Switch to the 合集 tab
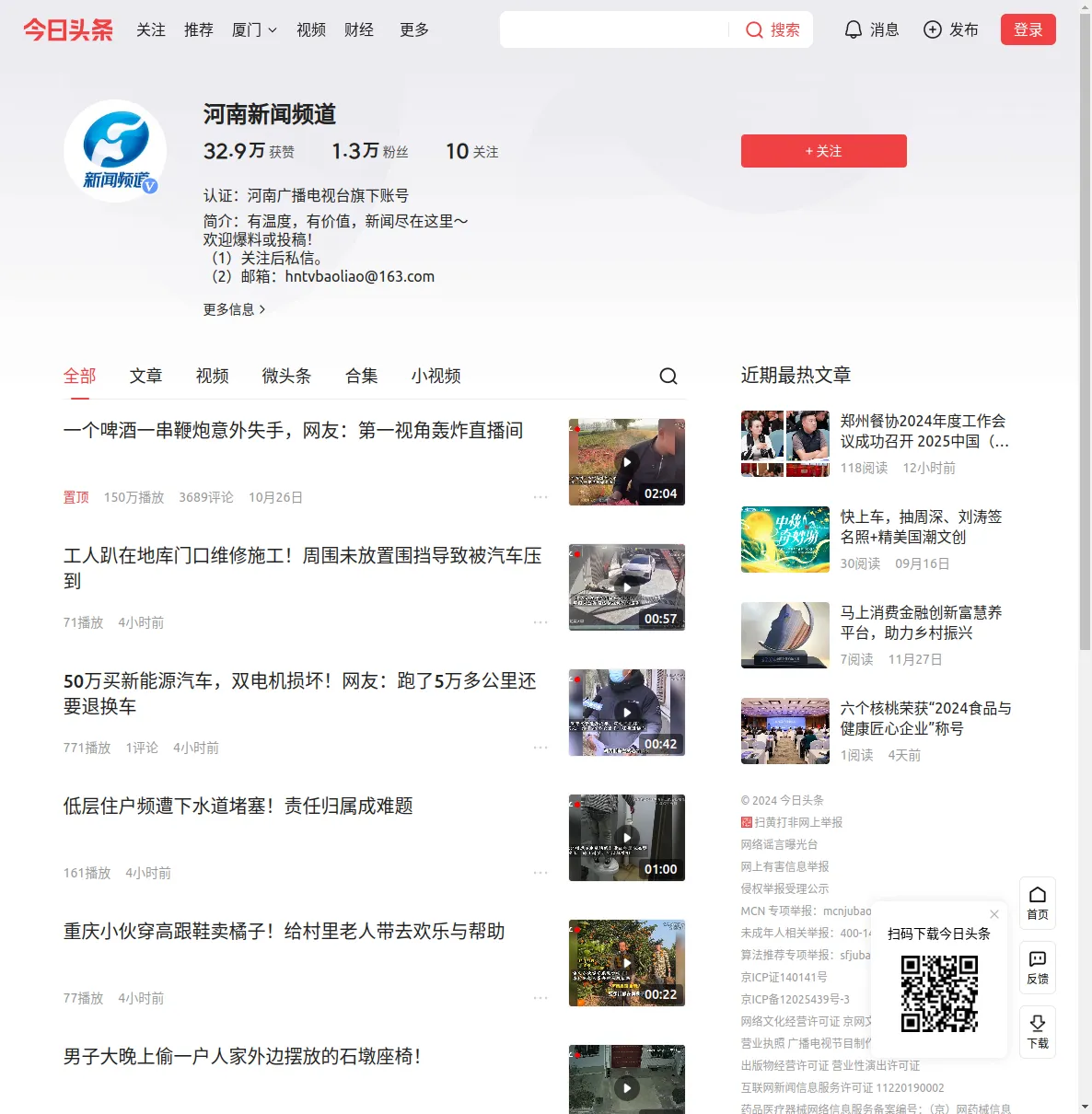This screenshot has width=1092, height=1114. coord(362,376)
